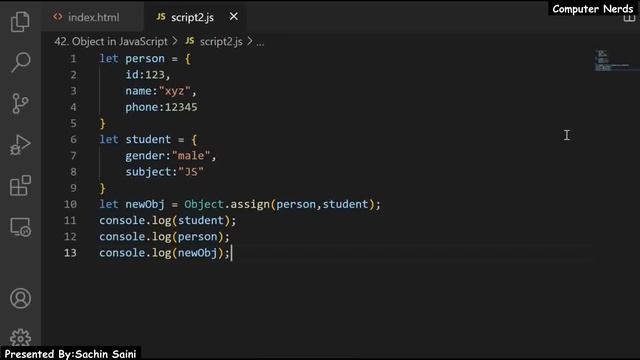Click 'Object.assign' on line 10

tap(227, 204)
